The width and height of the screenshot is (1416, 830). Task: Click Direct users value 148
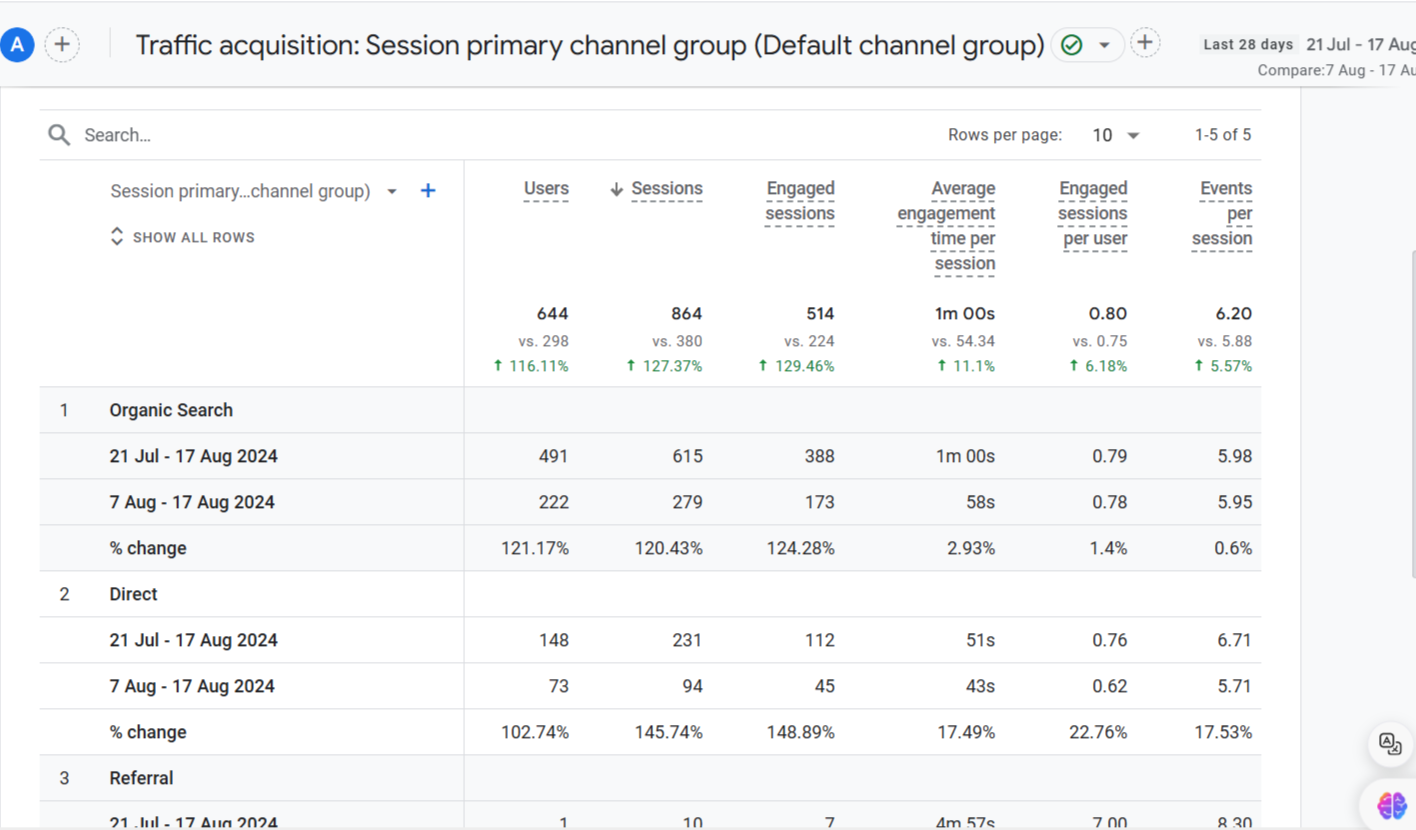point(553,640)
